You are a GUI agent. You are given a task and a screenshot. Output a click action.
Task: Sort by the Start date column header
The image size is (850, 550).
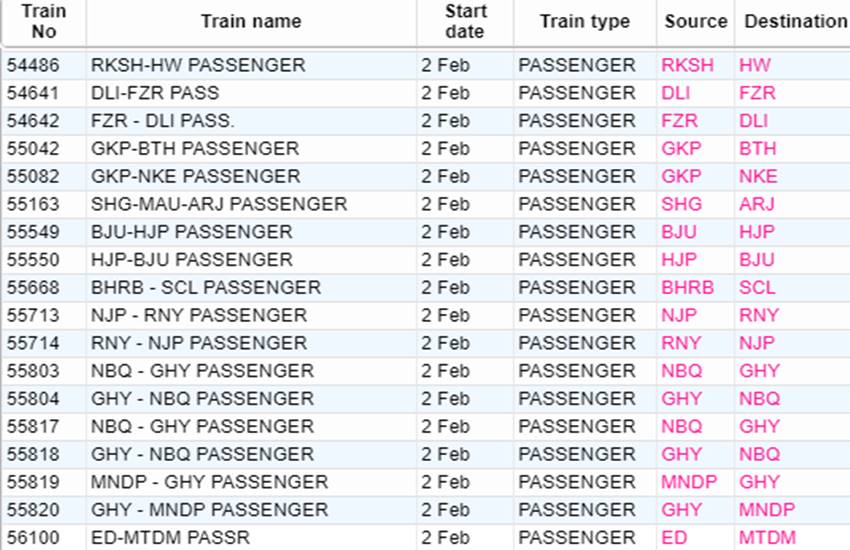[x=465, y=22]
